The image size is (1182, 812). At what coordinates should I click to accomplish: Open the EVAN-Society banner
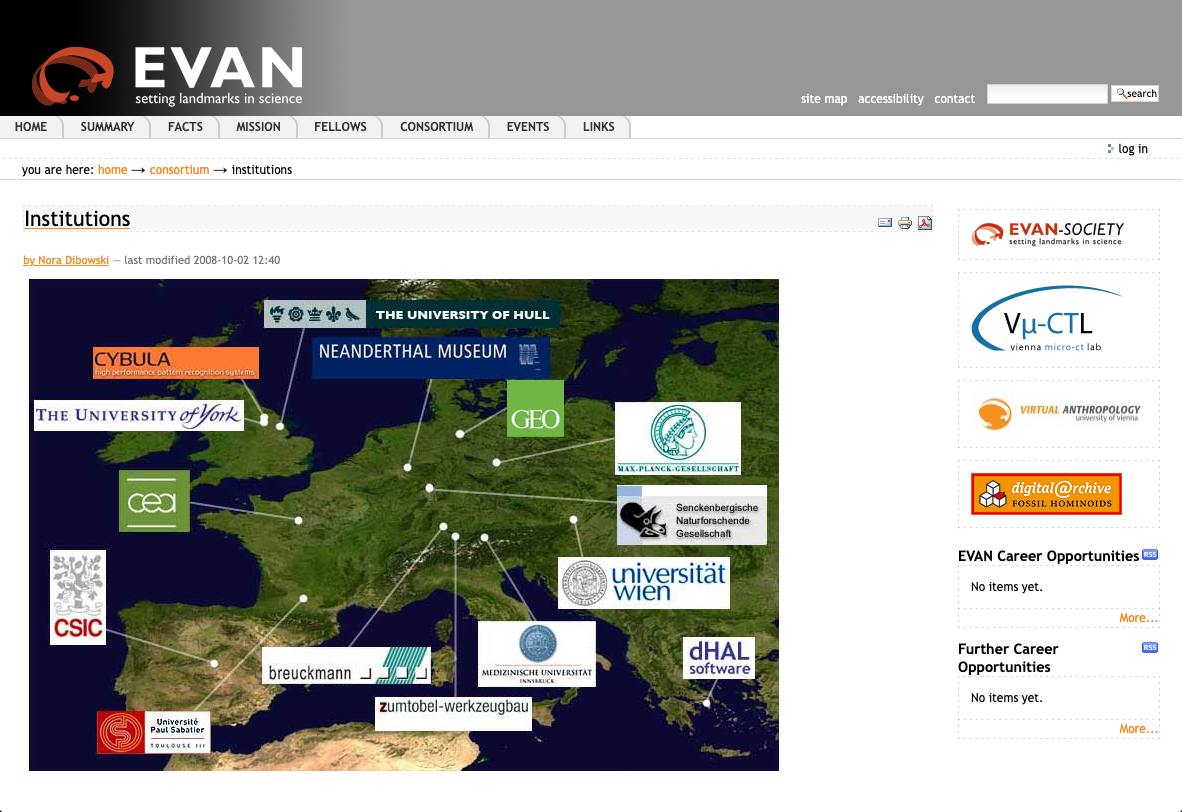point(1058,234)
